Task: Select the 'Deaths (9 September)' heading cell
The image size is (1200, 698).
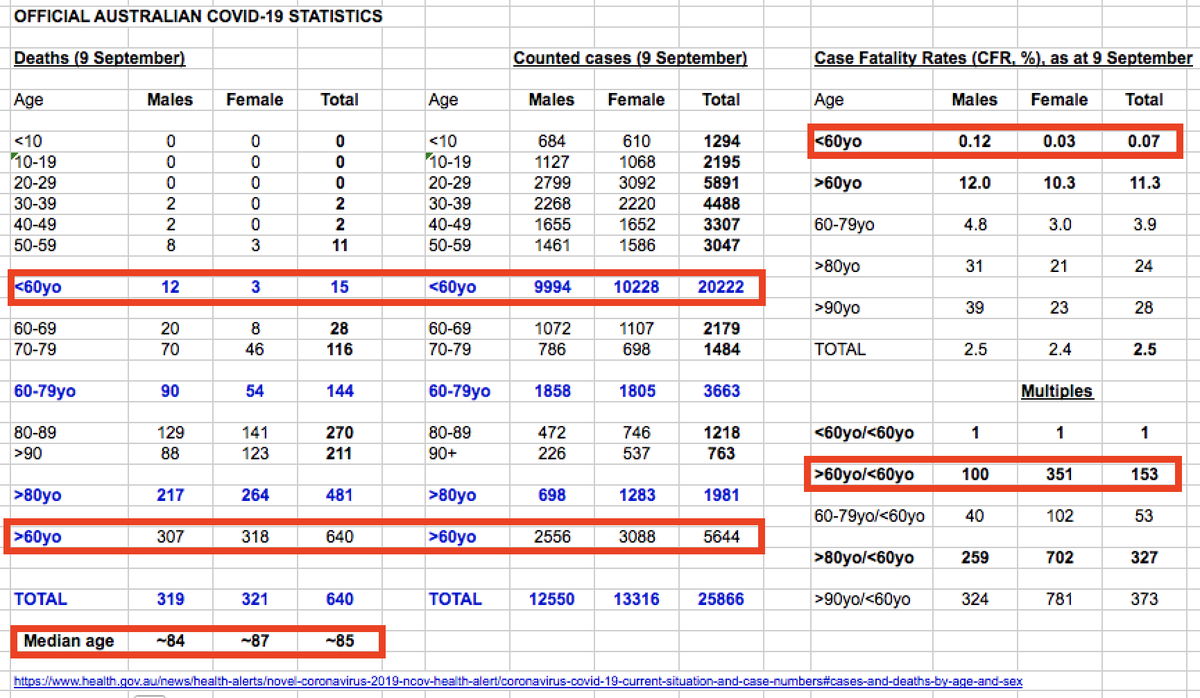Action: tap(99, 58)
